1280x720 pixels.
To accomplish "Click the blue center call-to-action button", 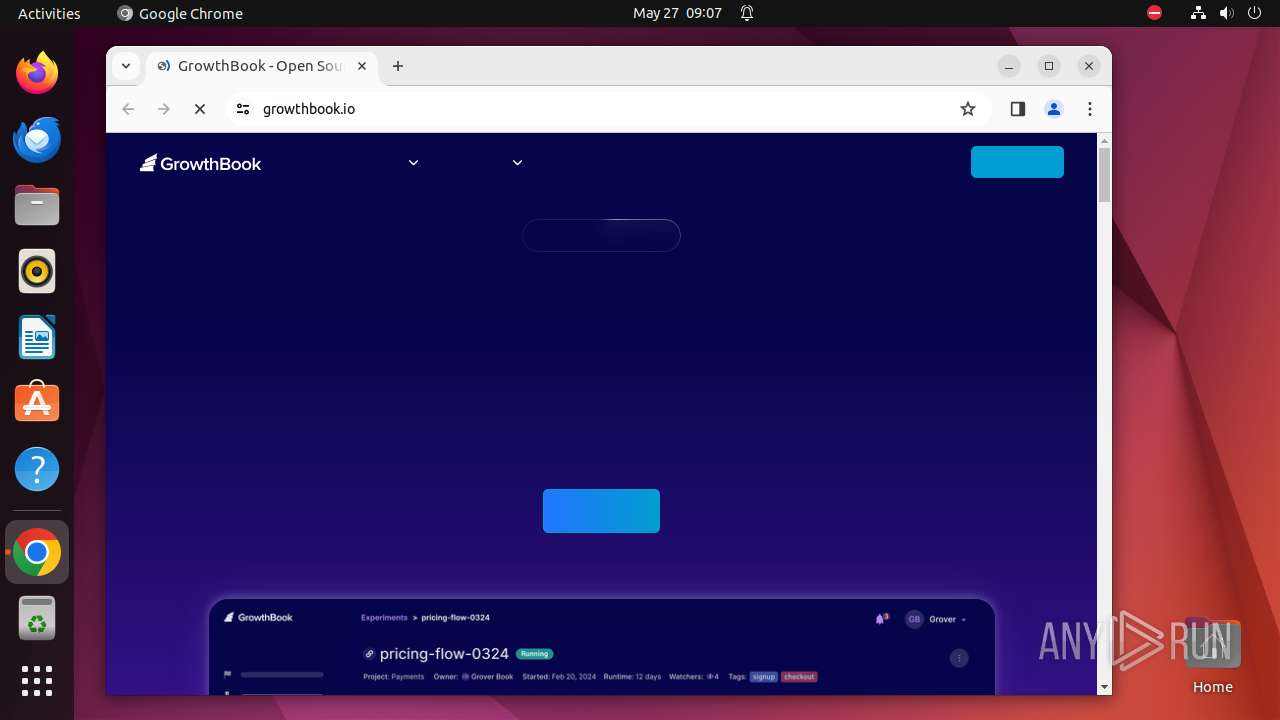I will (601, 511).
